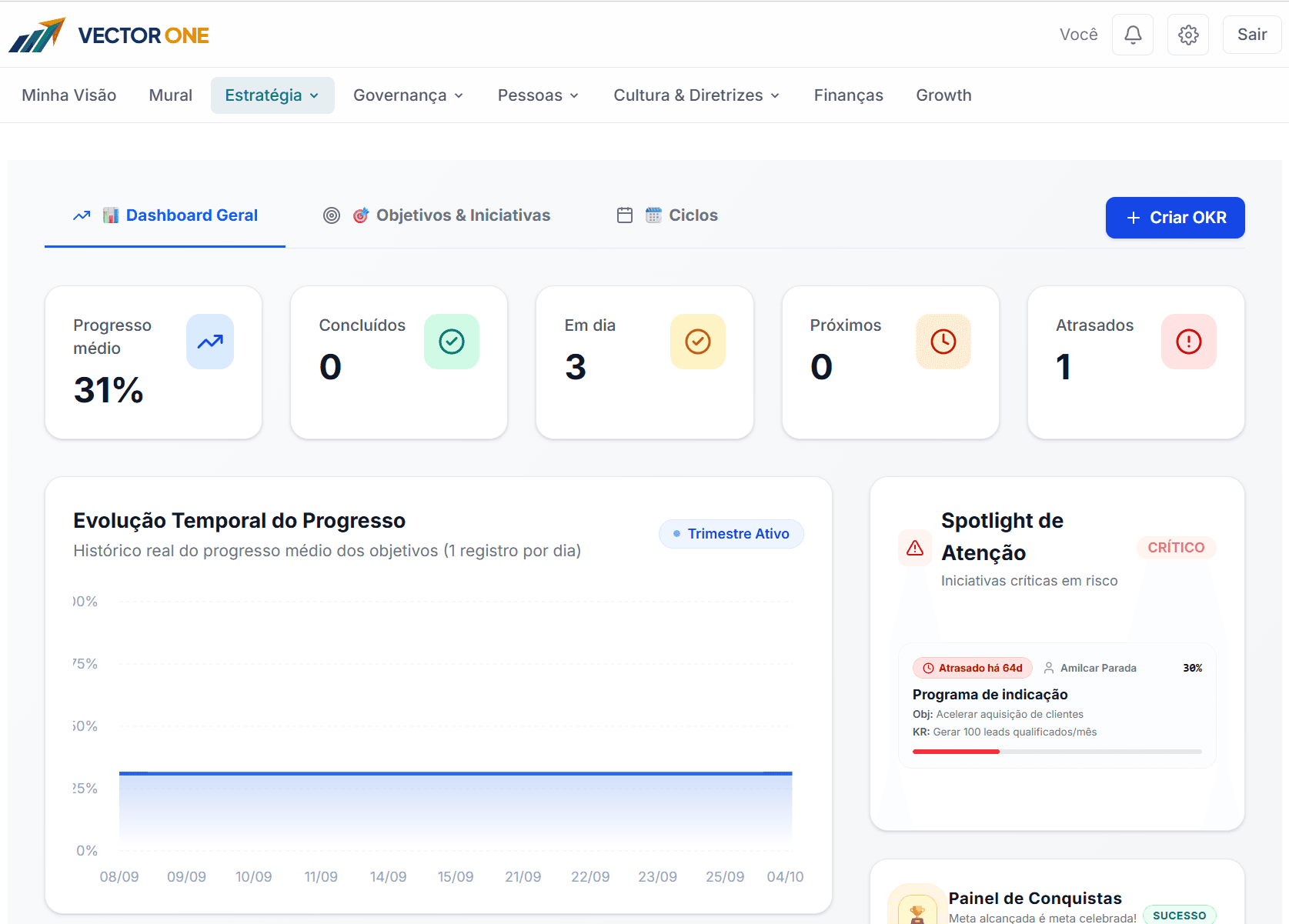
Task: Go to the Growth section
Action: [943, 95]
